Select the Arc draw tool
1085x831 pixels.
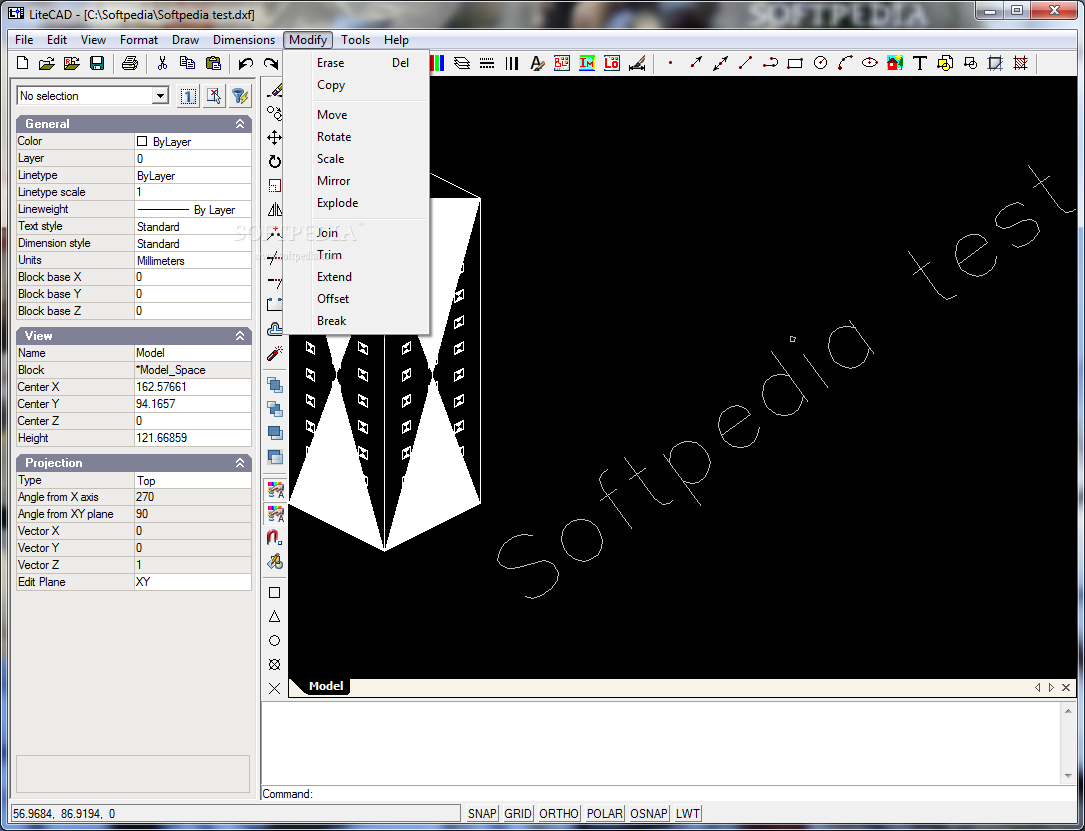tap(845, 64)
